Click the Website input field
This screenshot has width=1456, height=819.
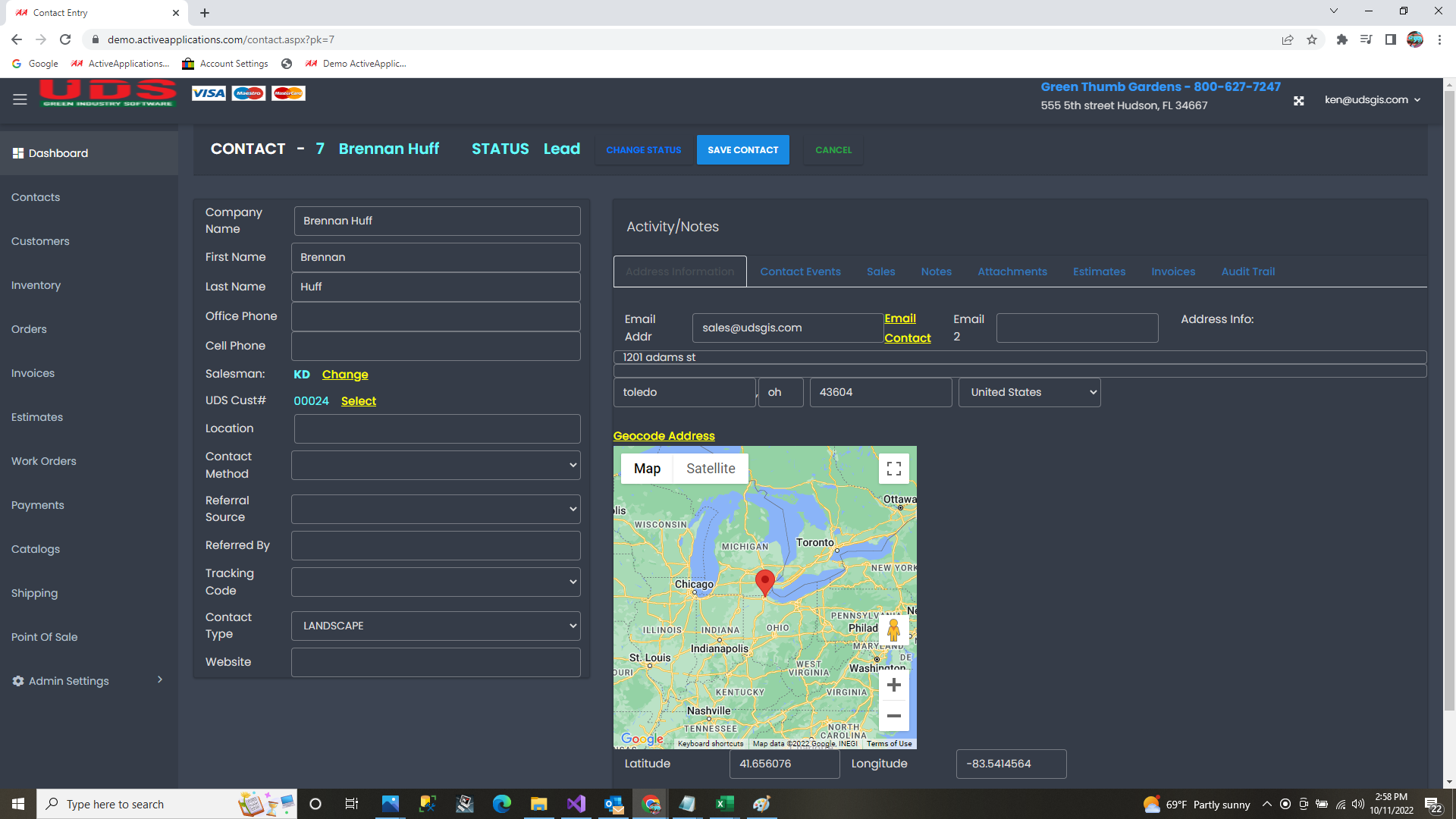point(436,662)
